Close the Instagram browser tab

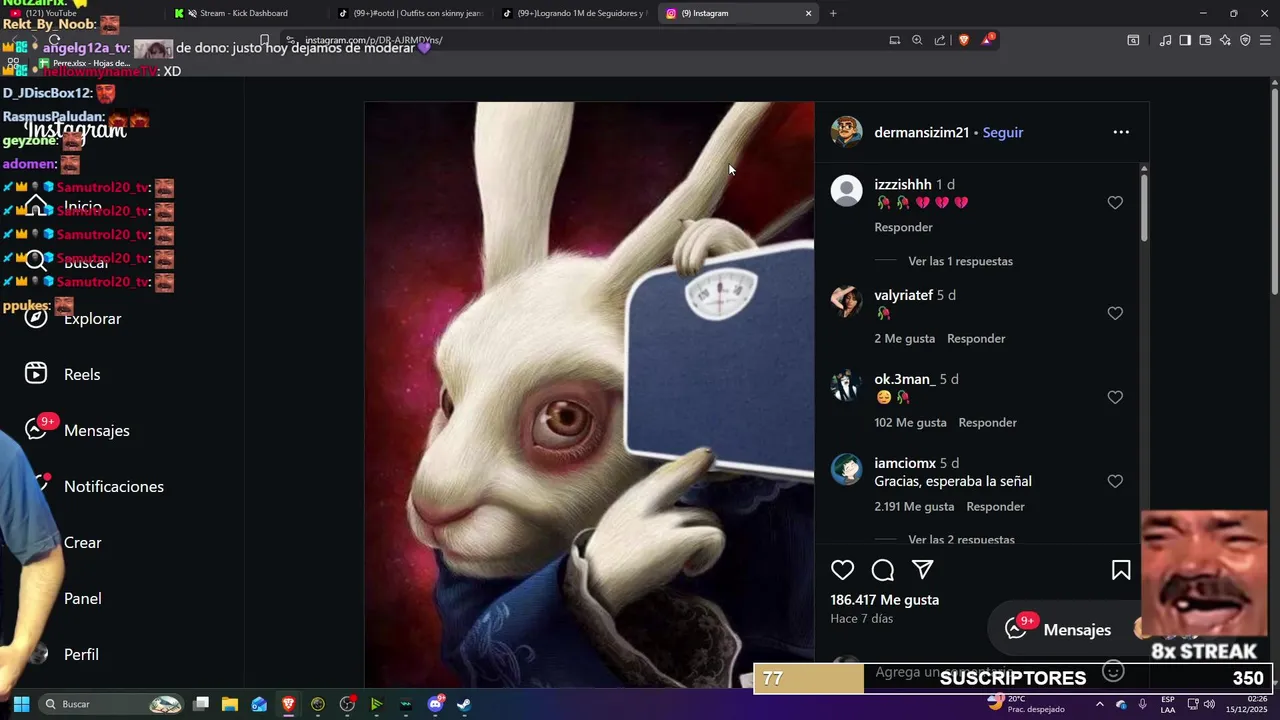[x=808, y=13]
